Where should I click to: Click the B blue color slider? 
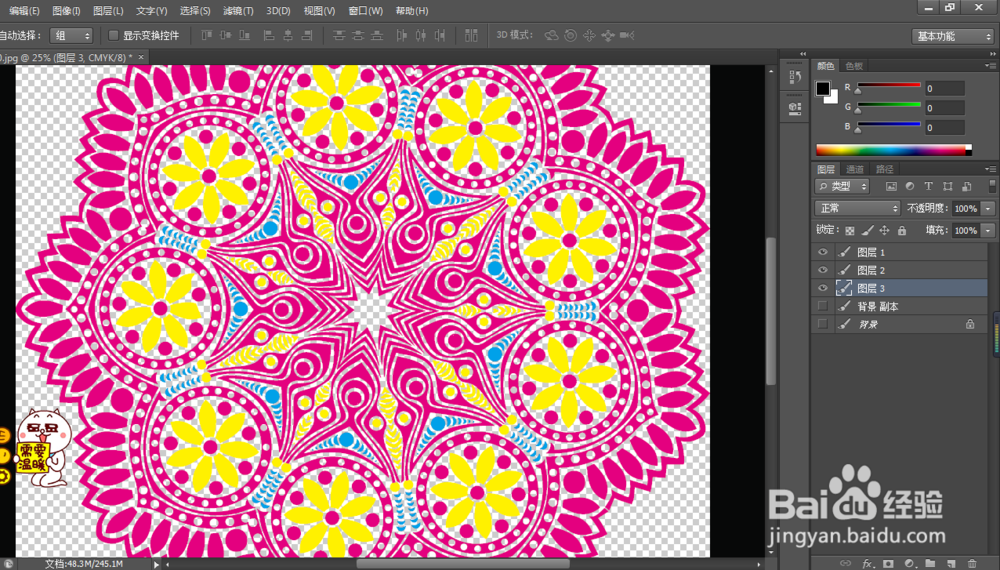[x=889, y=124]
